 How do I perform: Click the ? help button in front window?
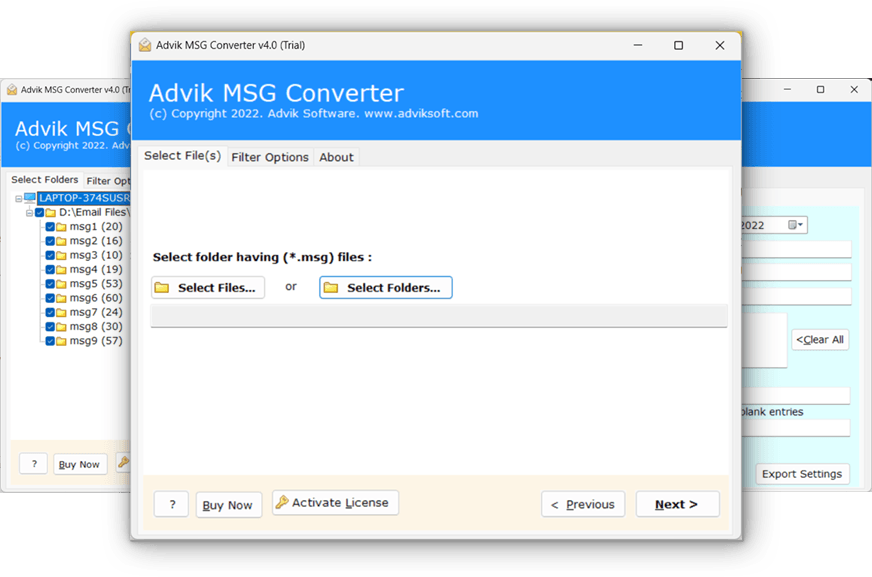pyautogui.click(x=171, y=504)
